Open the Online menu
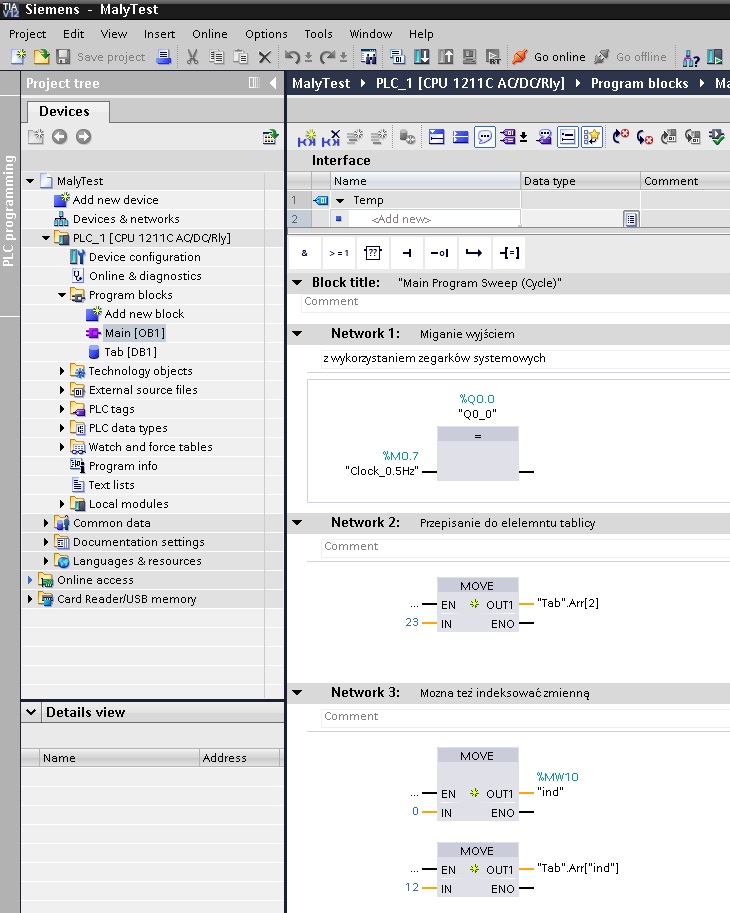This screenshot has height=913, width=730. 210,34
